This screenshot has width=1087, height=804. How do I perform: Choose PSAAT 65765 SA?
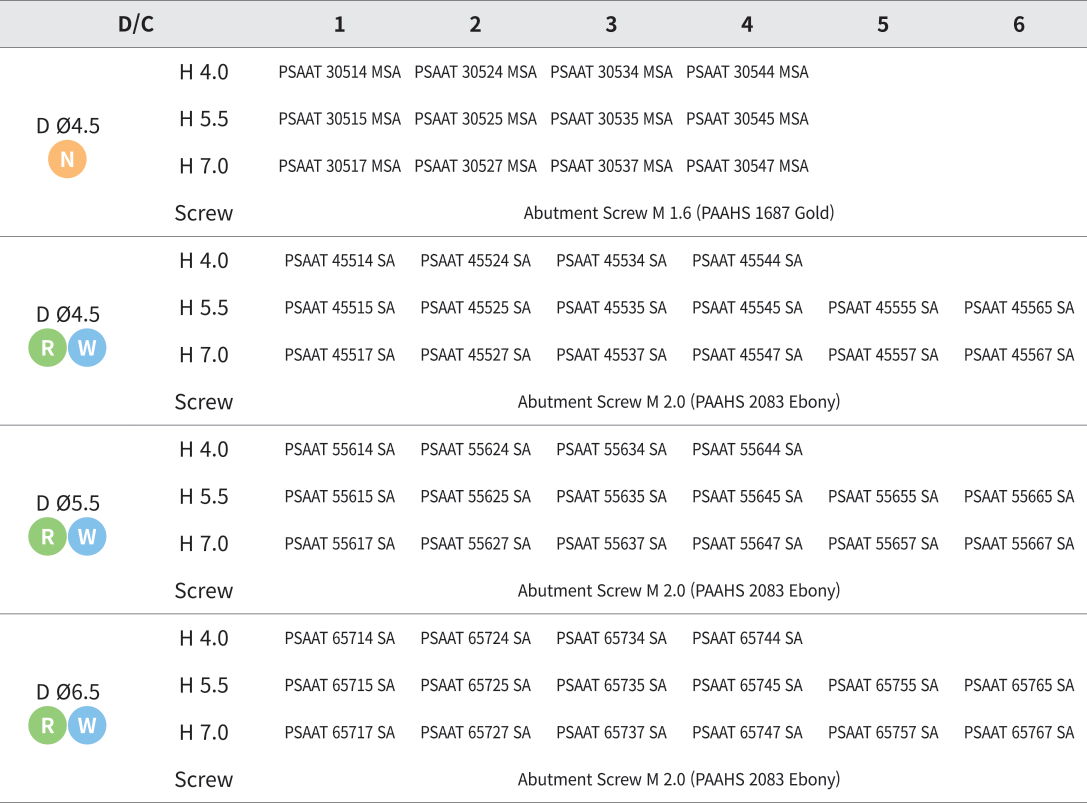tap(1019, 685)
